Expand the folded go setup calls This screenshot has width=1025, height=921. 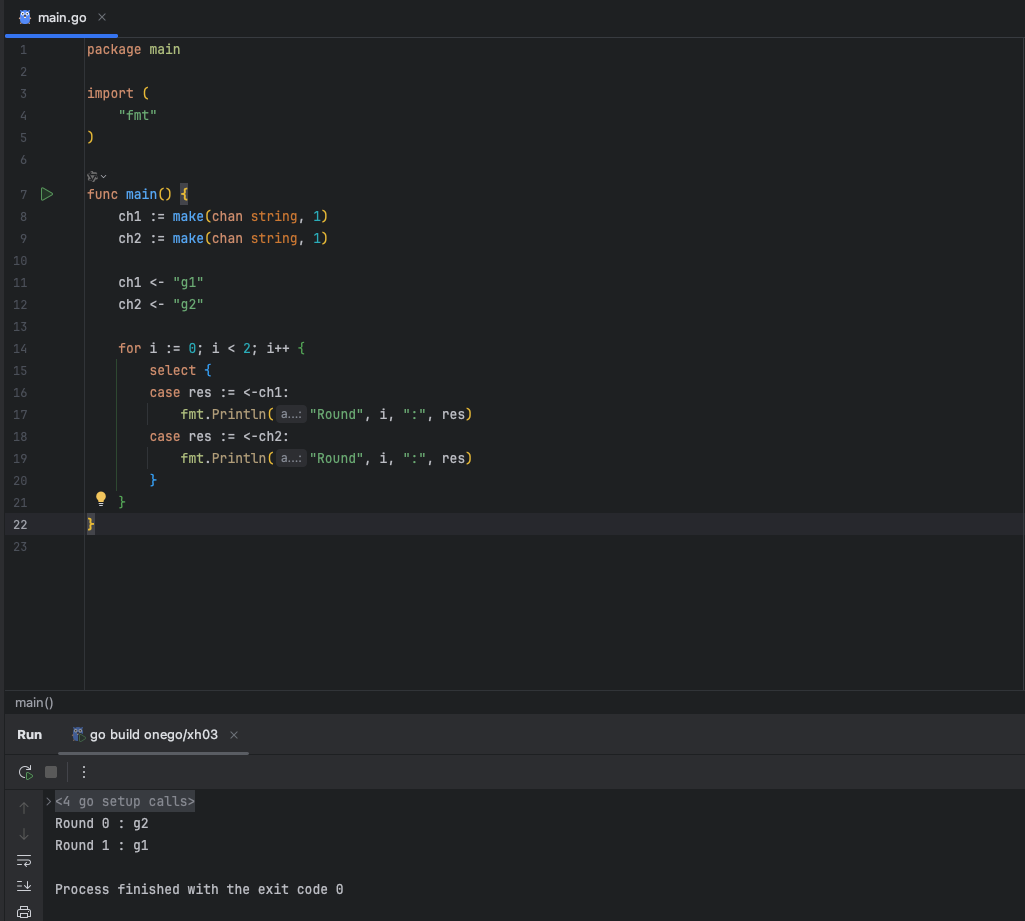pos(48,801)
